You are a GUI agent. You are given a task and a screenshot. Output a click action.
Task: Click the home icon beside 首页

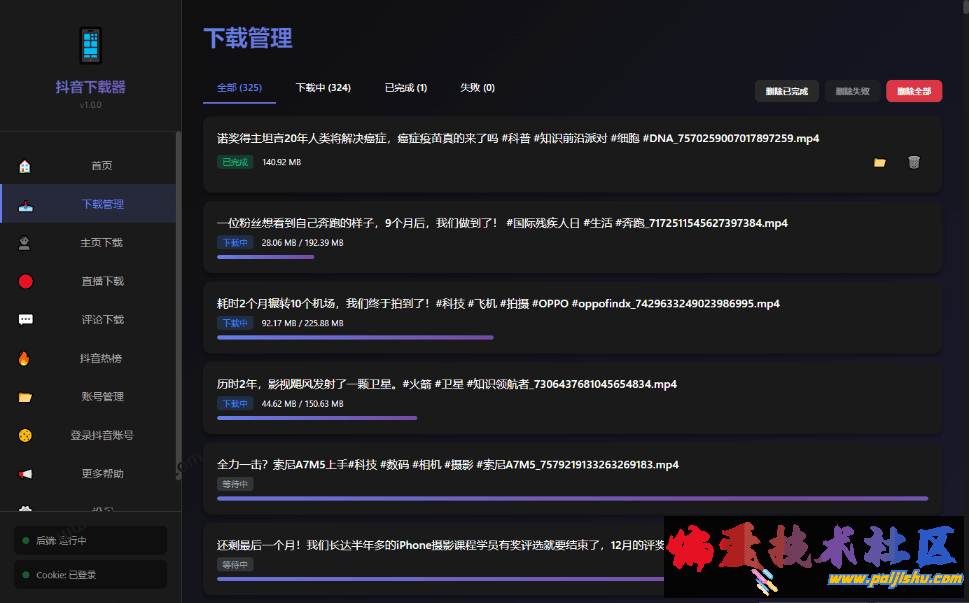coord(25,166)
